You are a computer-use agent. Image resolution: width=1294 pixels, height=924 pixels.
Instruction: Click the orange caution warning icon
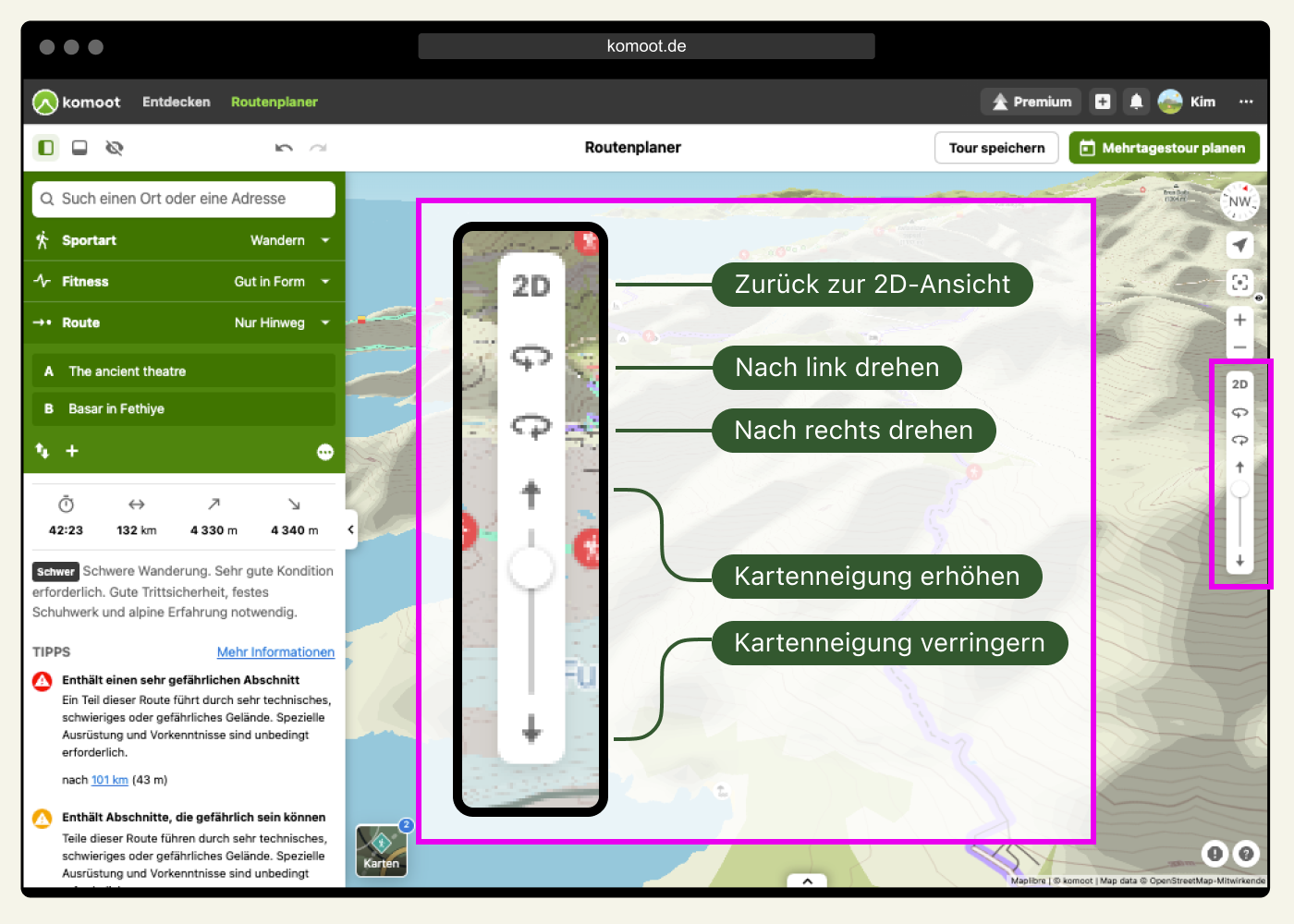point(43,819)
